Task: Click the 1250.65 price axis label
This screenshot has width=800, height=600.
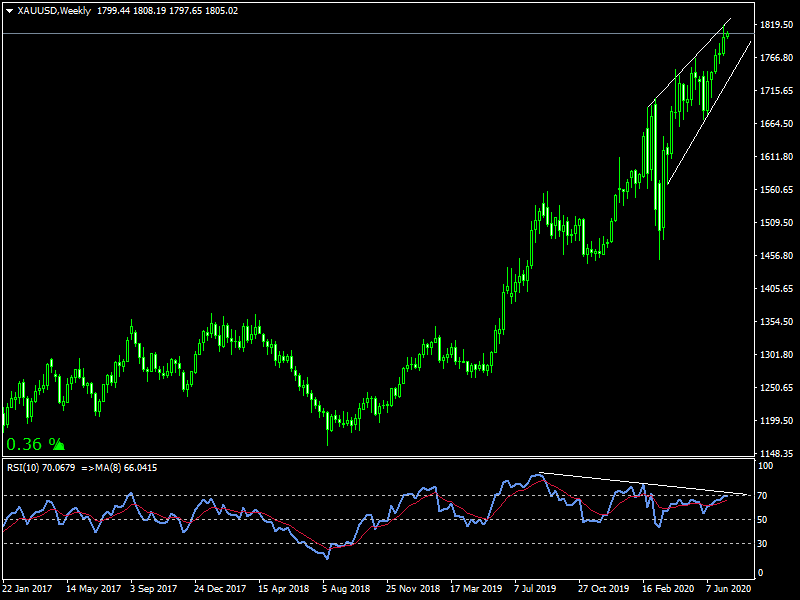Action: pos(776,388)
